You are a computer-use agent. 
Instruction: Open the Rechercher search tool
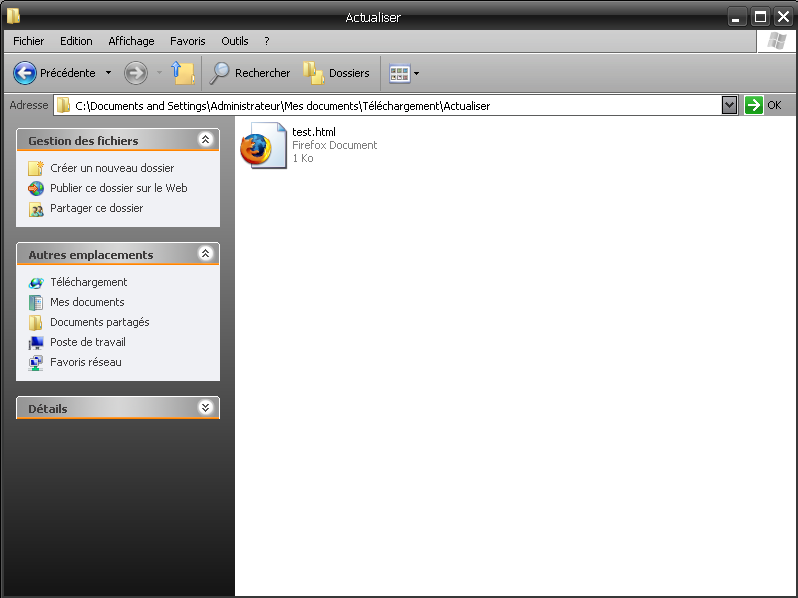point(250,73)
